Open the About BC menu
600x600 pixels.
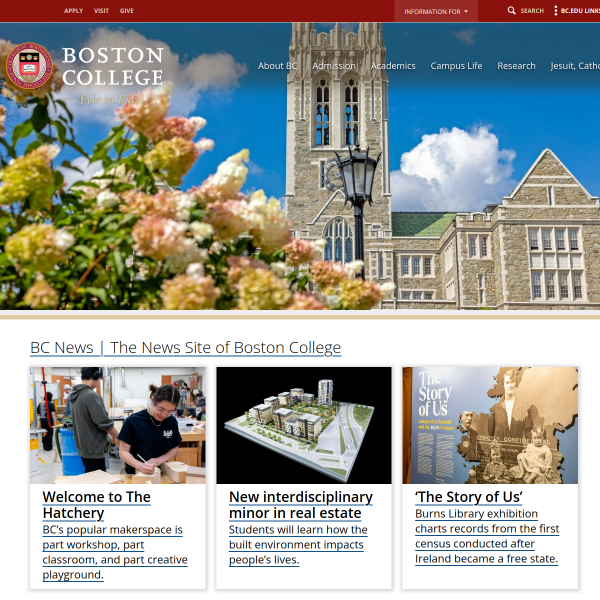[277, 66]
